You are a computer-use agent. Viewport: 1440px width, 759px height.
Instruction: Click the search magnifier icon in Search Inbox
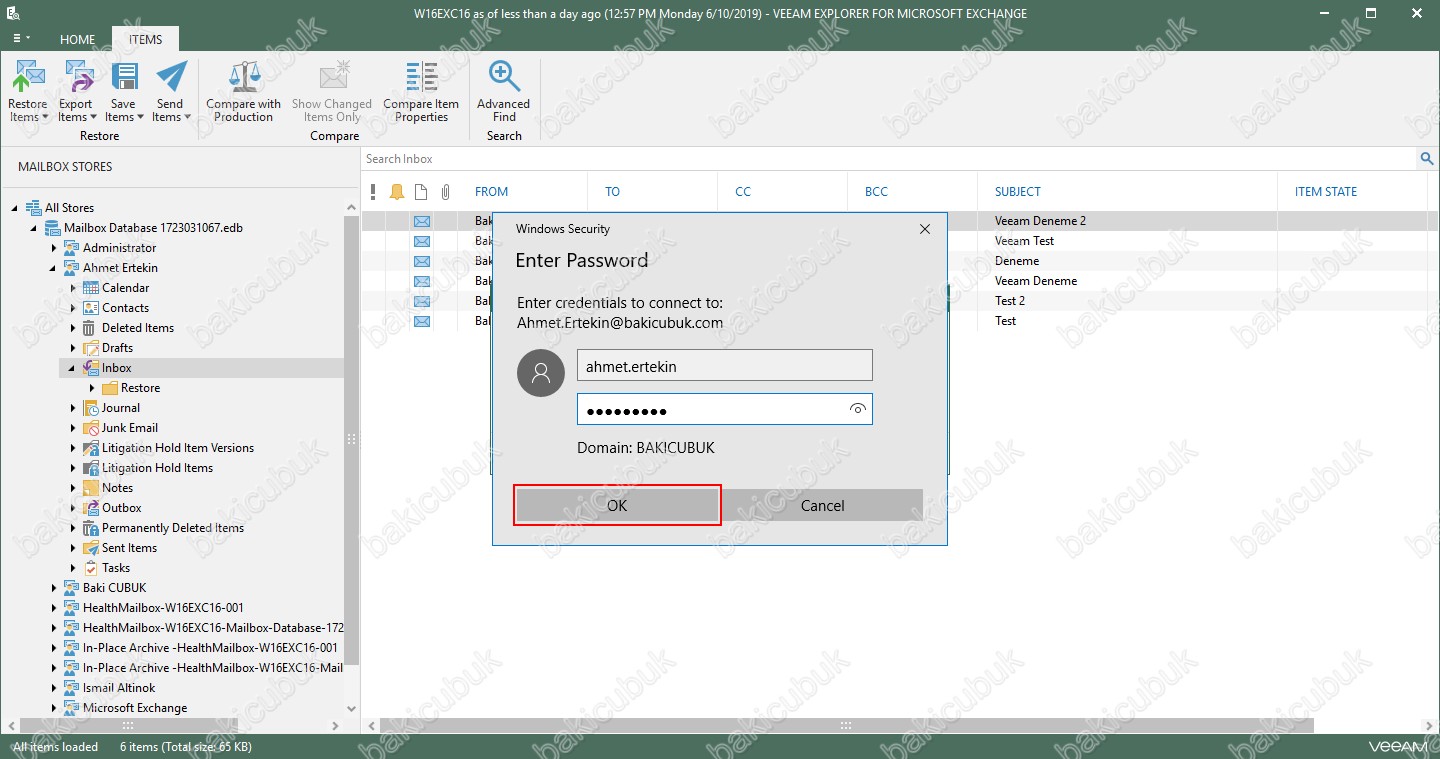[x=1427, y=159]
